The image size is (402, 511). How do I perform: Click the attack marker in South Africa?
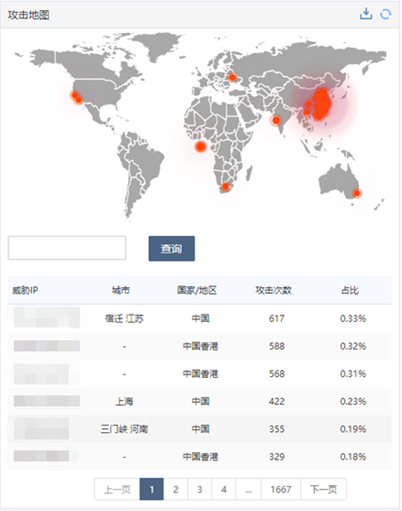click(x=226, y=186)
